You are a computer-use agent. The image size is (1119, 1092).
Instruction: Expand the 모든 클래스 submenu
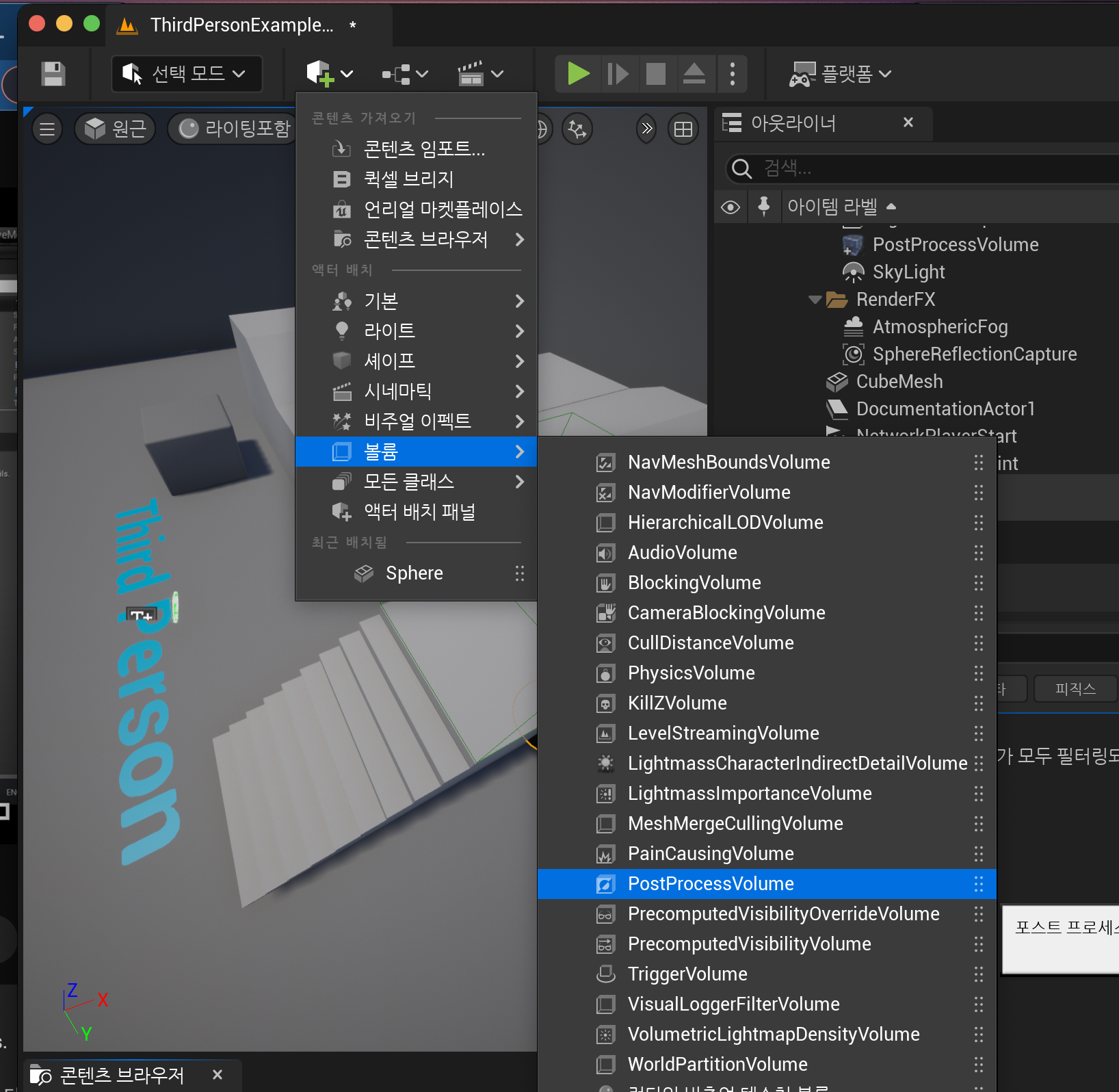(416, 481)
